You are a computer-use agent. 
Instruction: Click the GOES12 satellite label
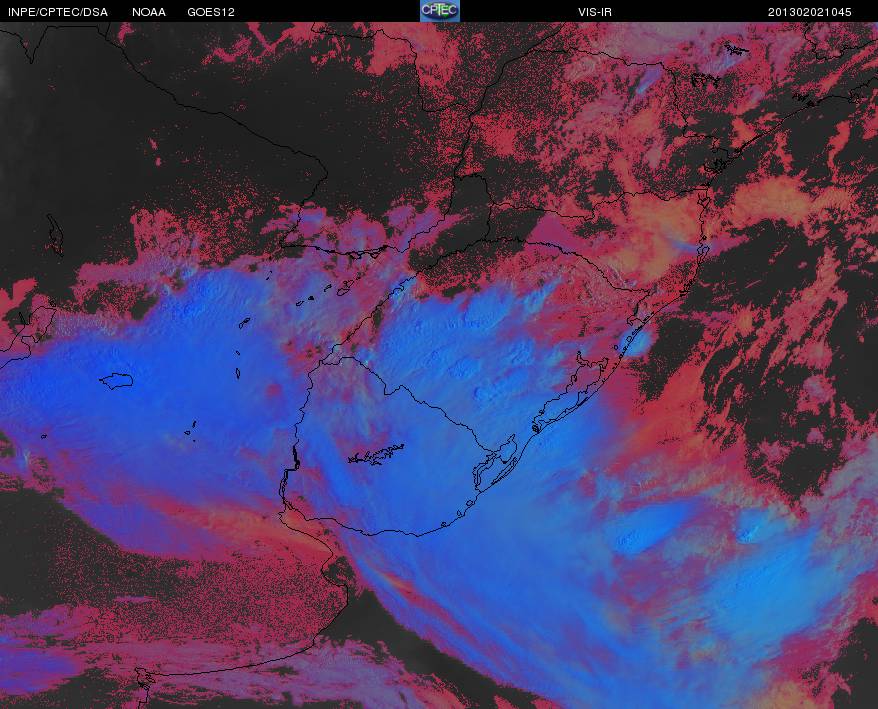tap(211, 12)
